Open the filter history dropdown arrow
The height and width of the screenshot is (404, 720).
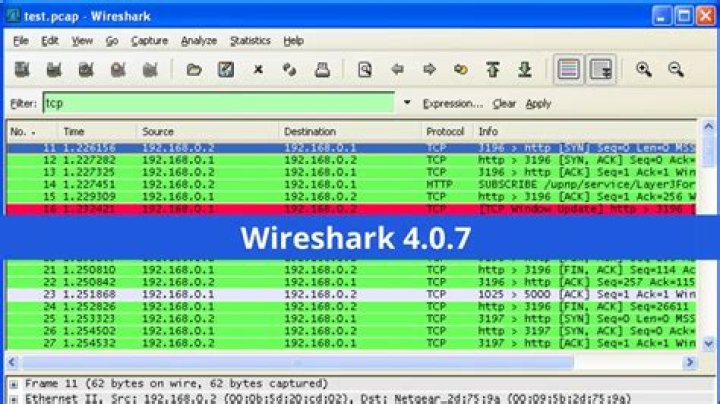click(x=407, y=103)
